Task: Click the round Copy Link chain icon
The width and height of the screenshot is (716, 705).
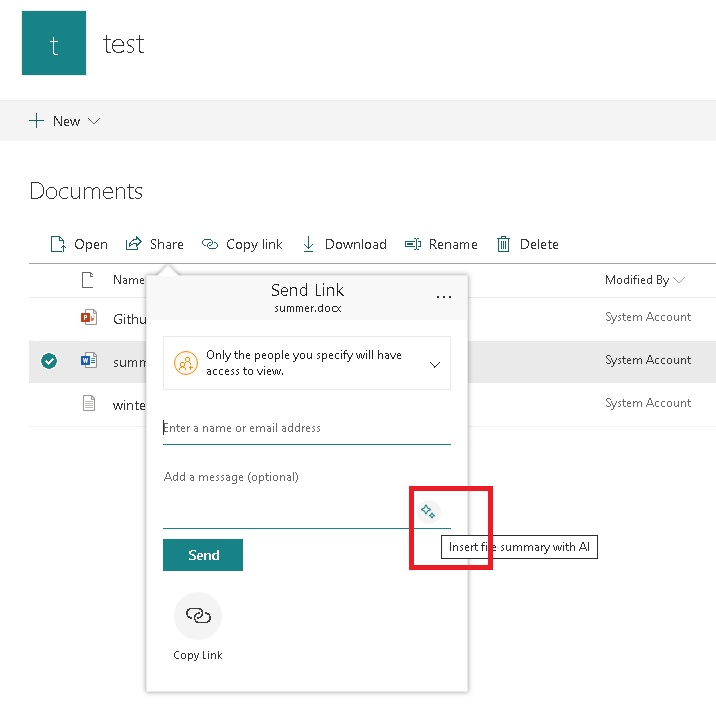Action: coord(198,616)
